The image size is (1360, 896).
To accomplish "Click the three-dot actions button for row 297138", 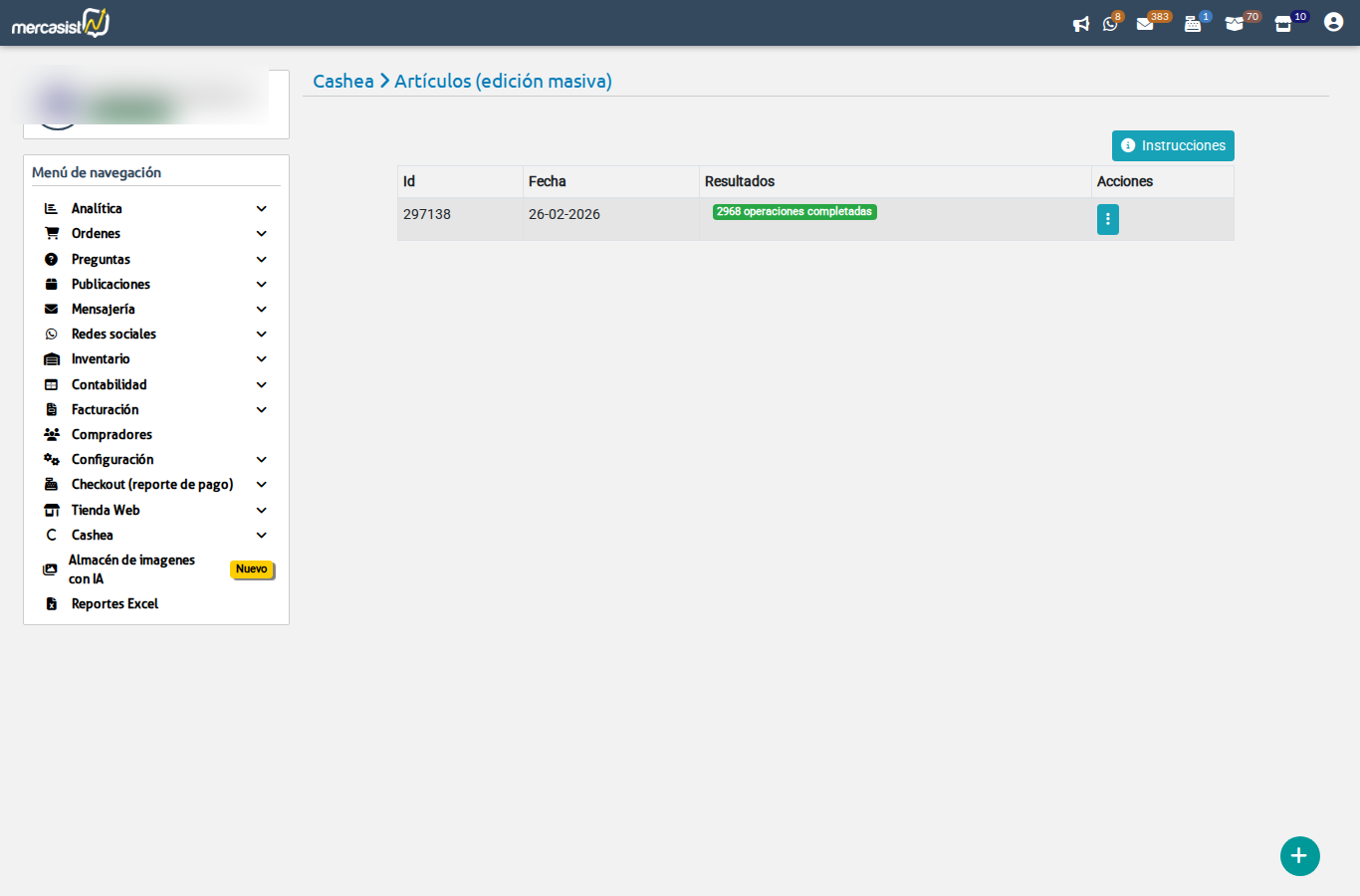I will click(1107, 219).
